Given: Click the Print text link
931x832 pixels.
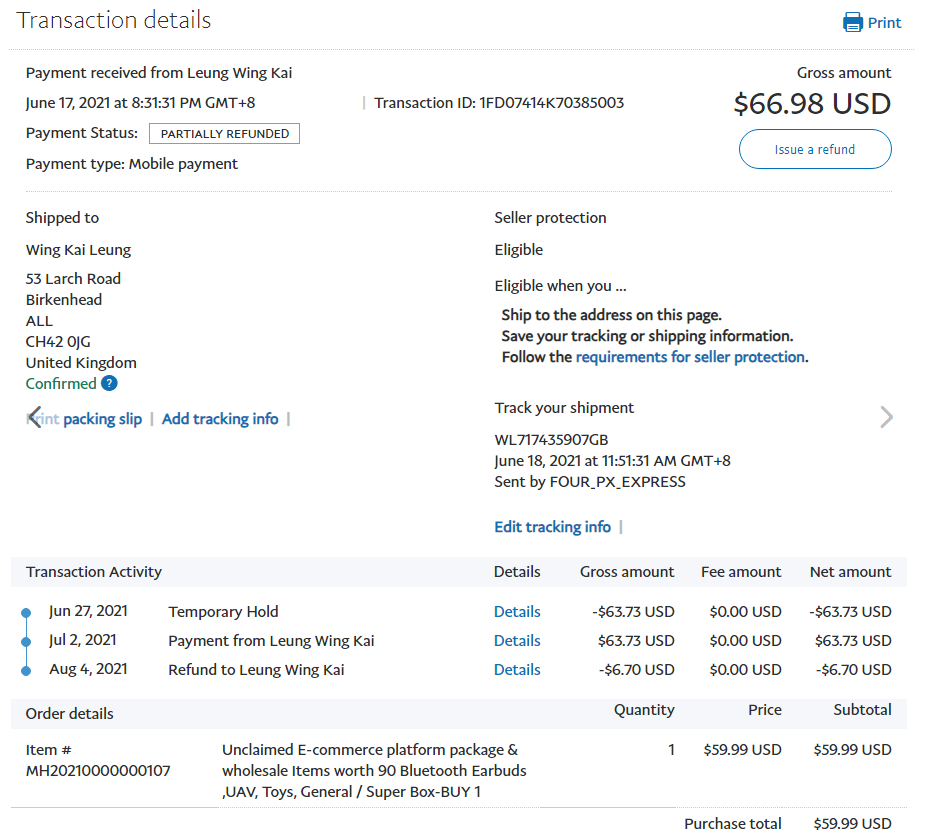Looking at the screenshot, I should click(x=884, y=23).
